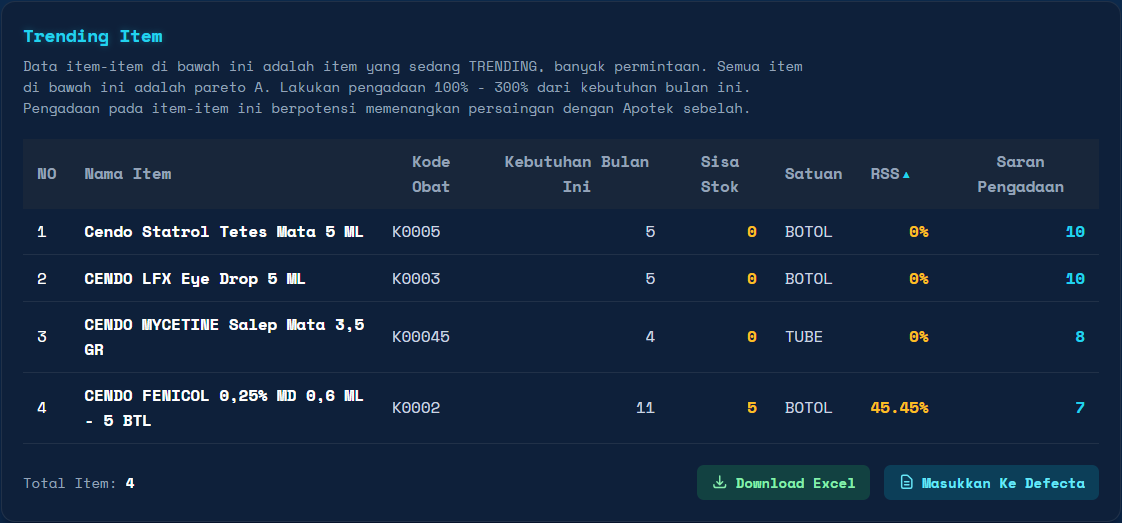
Task: Click the 45.45% RSS value
Action: (898, 408)
